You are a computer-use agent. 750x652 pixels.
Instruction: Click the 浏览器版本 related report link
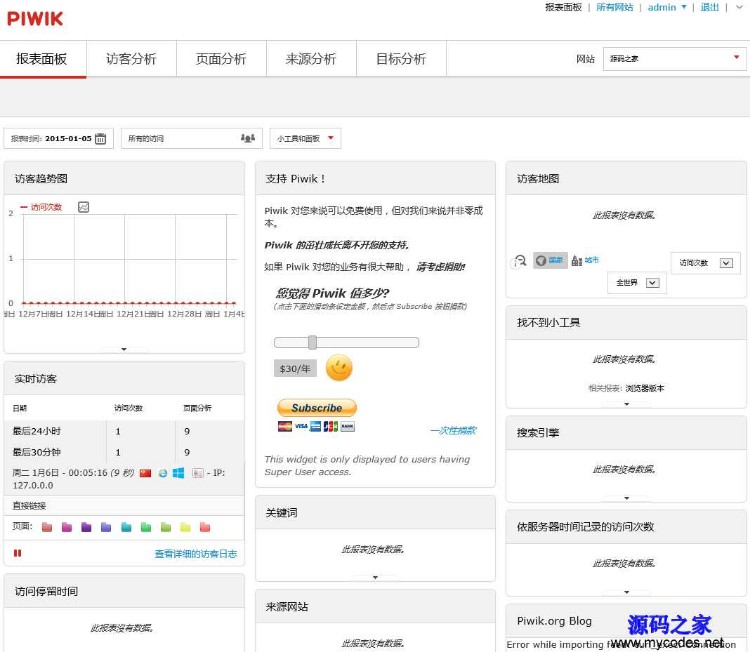point(644,388)
